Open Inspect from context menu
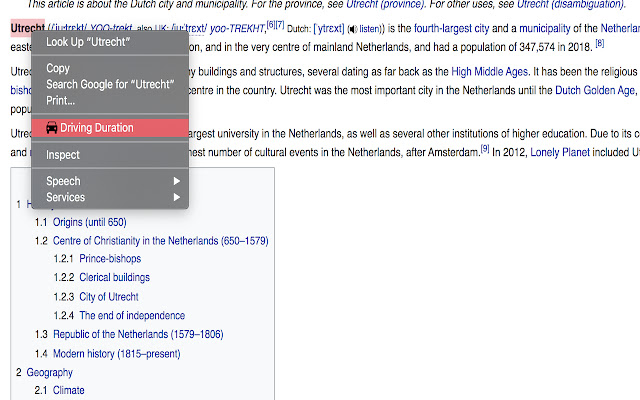This screenshot has height=400, width=640. (63, 155)
